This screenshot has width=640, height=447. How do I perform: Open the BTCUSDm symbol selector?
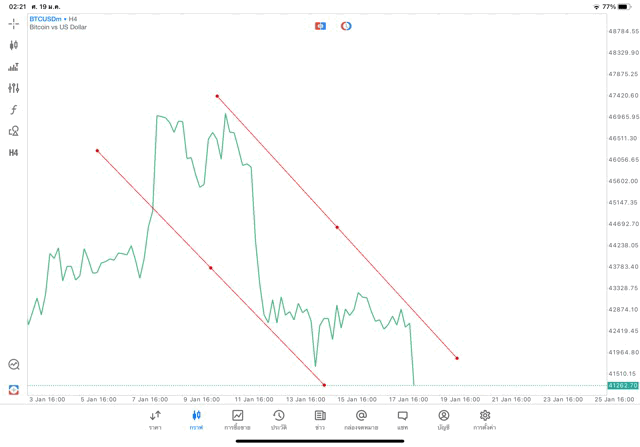pyautogui.click(x=48, y=18)
